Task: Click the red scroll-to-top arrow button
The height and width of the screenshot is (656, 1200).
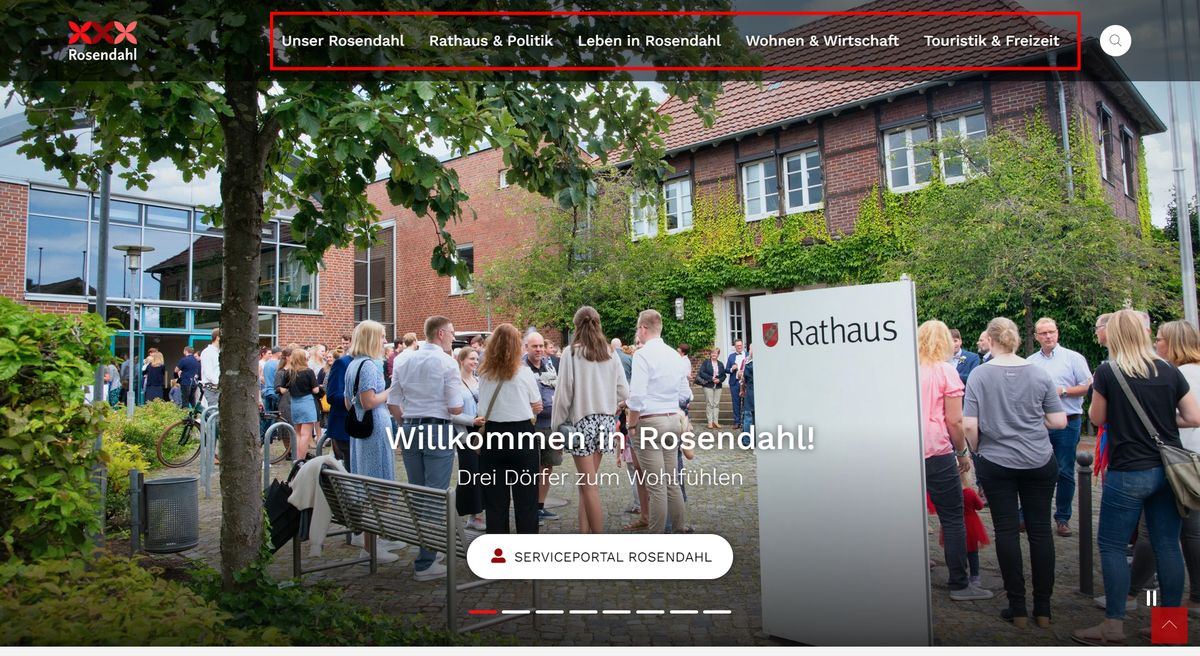Action: point(1169,625)
